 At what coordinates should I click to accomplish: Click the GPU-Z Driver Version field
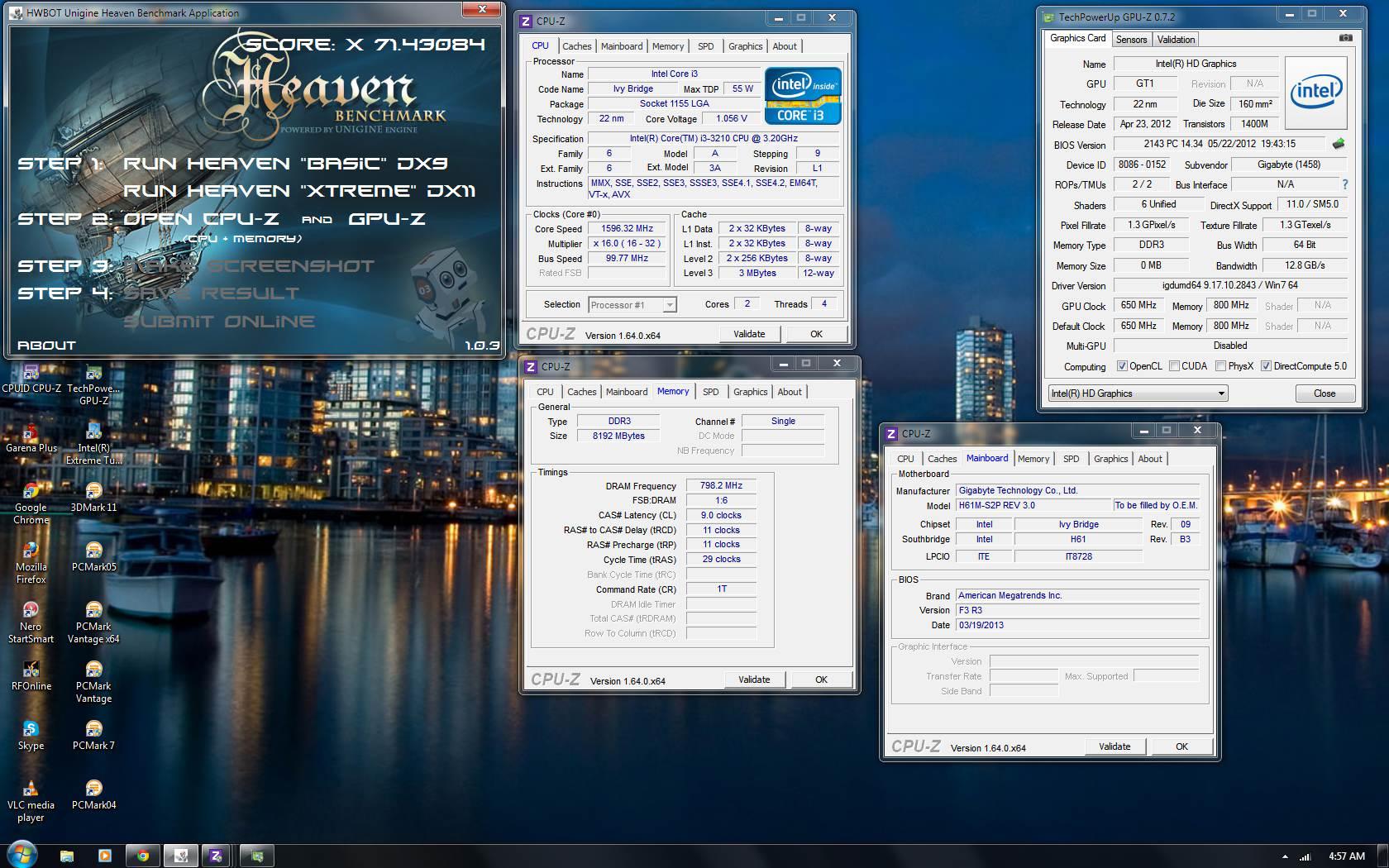coord(1230,285)
